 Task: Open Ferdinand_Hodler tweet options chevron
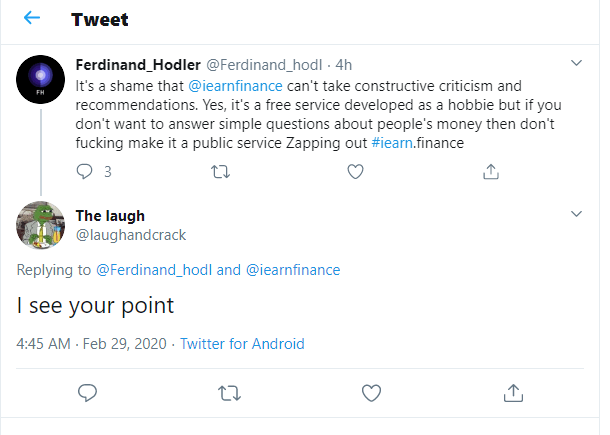click(x=576, y=63)
